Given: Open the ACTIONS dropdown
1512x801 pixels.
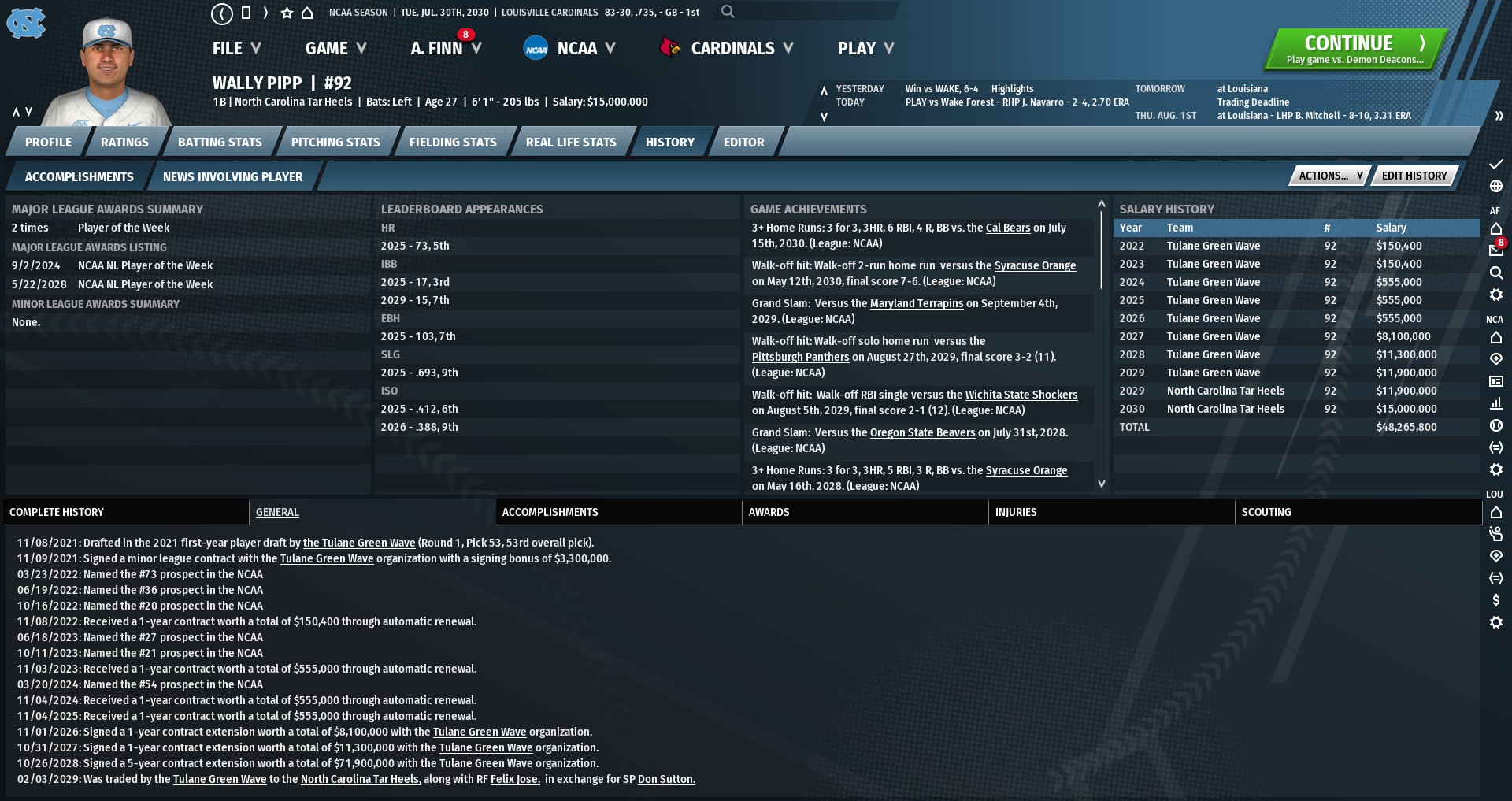Looking at the screenshot, I should point(1329,176).
